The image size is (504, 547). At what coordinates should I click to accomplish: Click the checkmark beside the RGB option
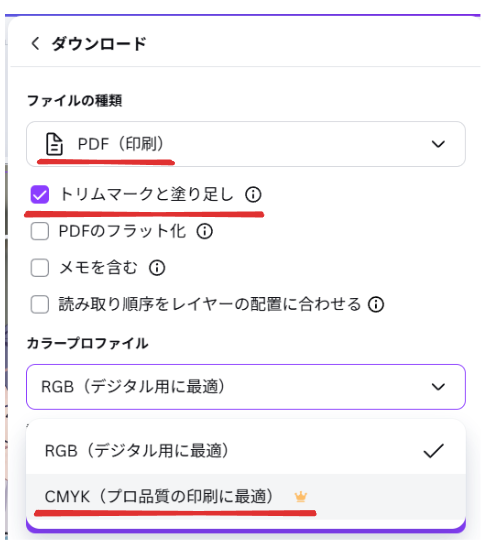[x=433, y=450]
